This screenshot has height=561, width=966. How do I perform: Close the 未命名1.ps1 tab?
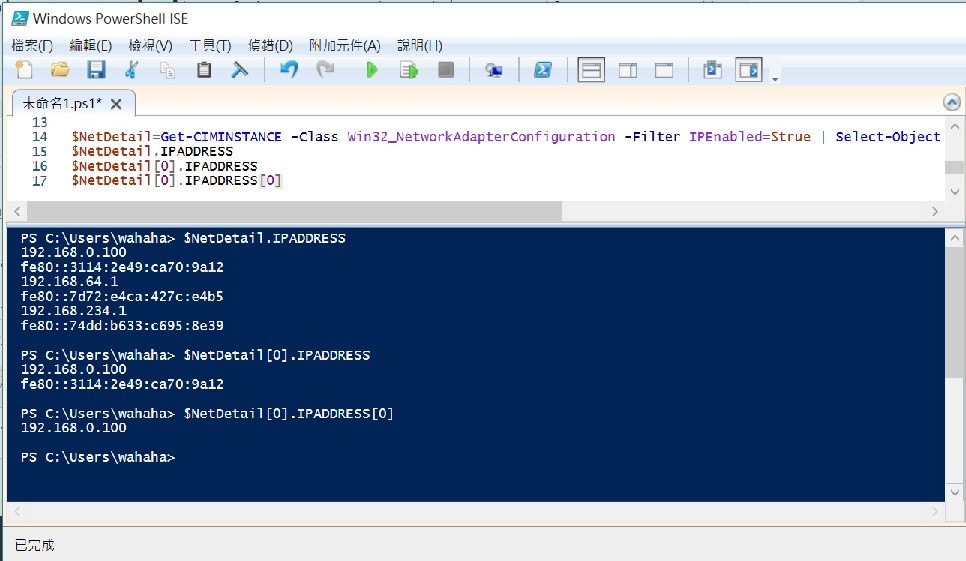[x=116, y=104]
